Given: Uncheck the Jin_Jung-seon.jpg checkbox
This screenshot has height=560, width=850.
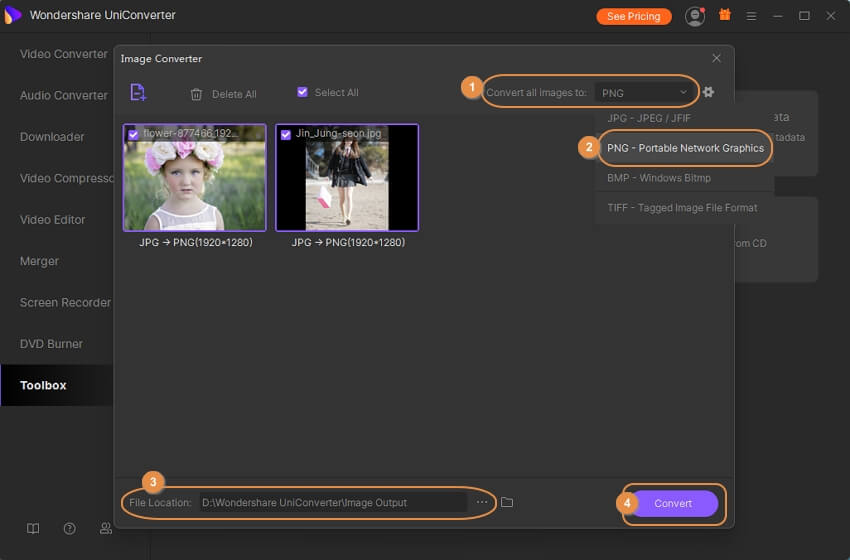Looking at the screenshot, I should click(286, 134).
